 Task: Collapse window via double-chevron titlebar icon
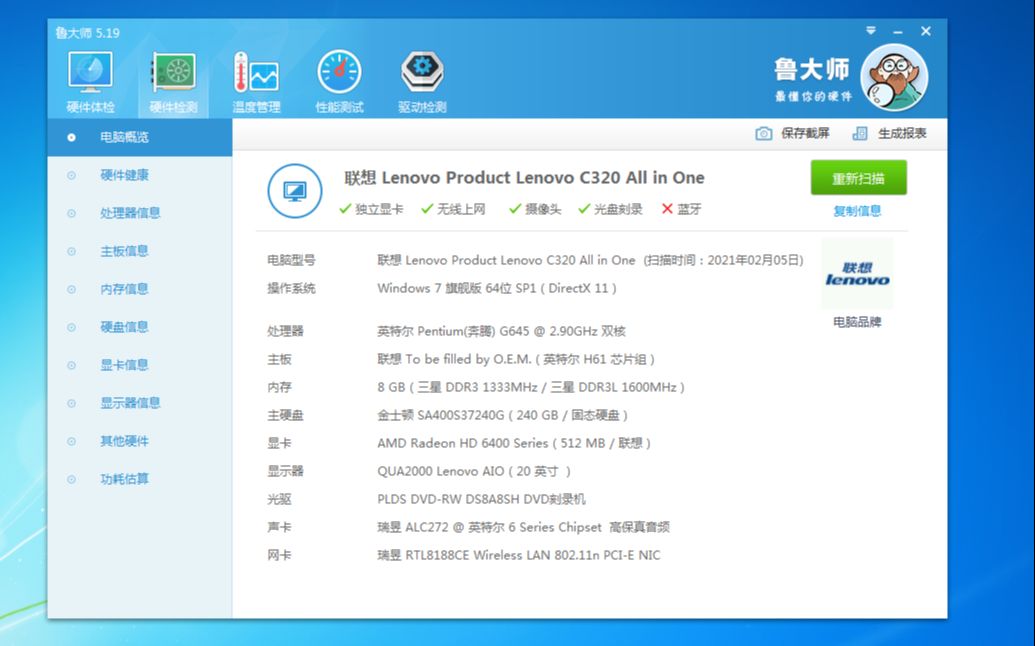(x=873, y=31)
